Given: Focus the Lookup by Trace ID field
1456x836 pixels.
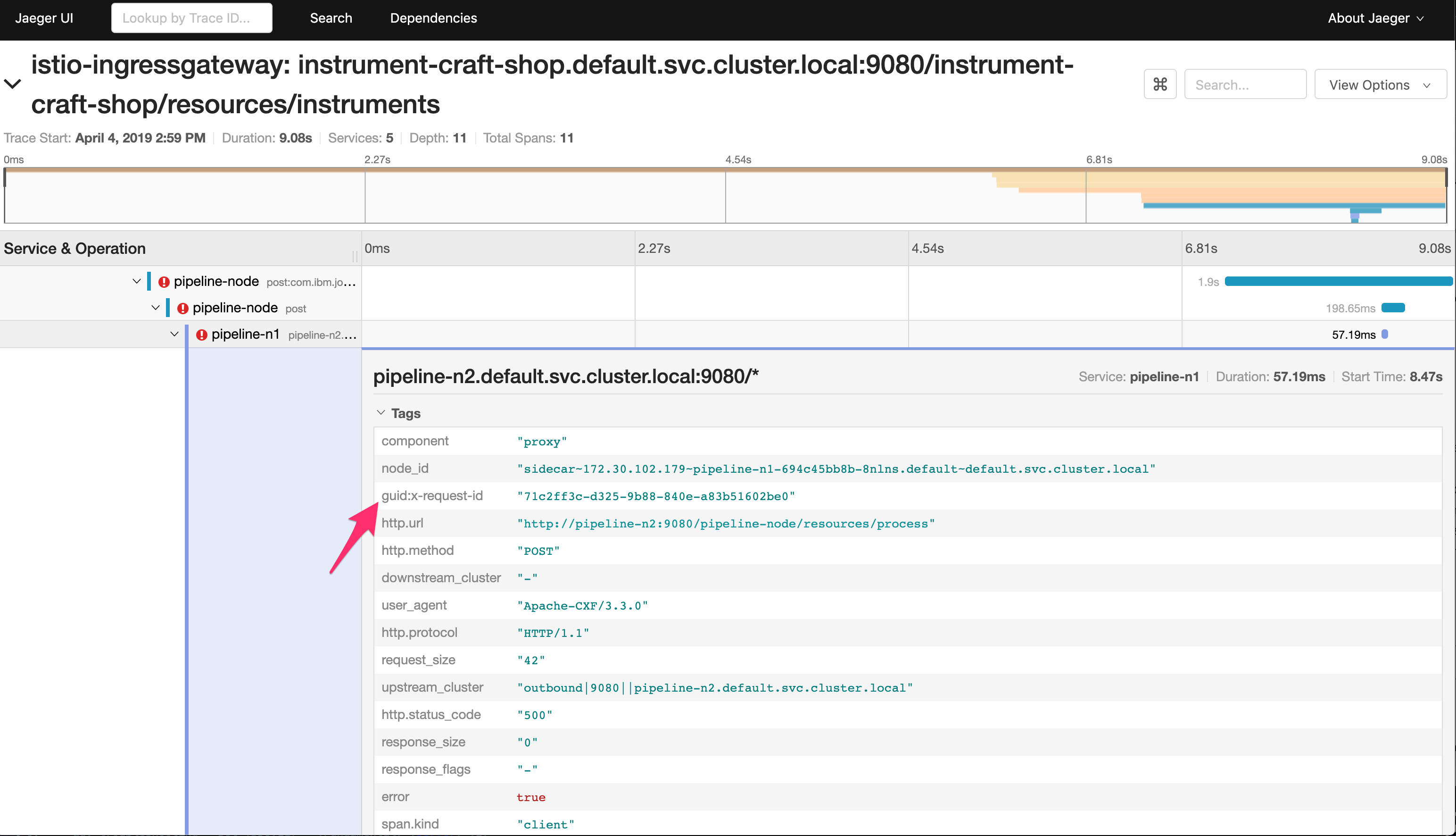Looking at the screenshot, I should click(191, 18).
